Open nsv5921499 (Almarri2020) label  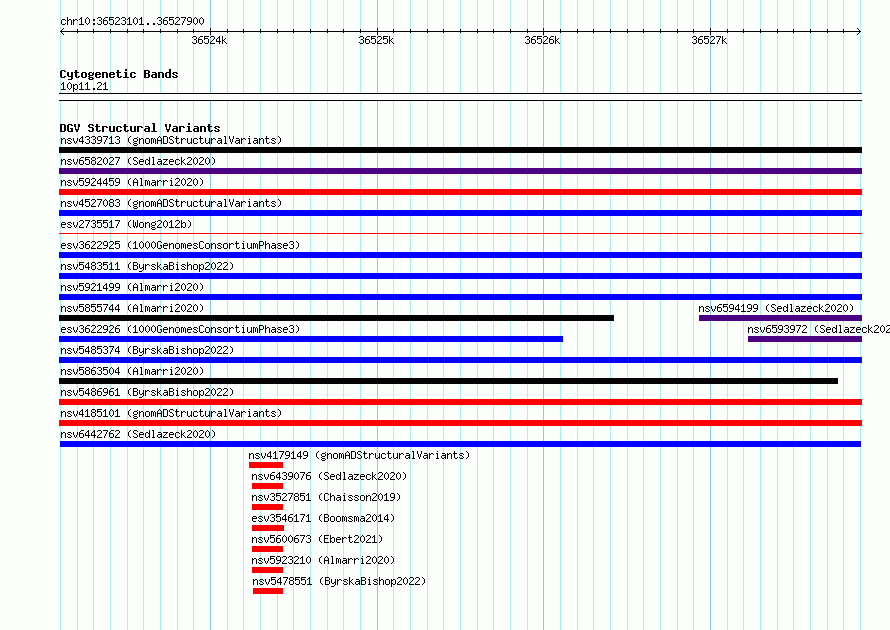pos(132,287)
